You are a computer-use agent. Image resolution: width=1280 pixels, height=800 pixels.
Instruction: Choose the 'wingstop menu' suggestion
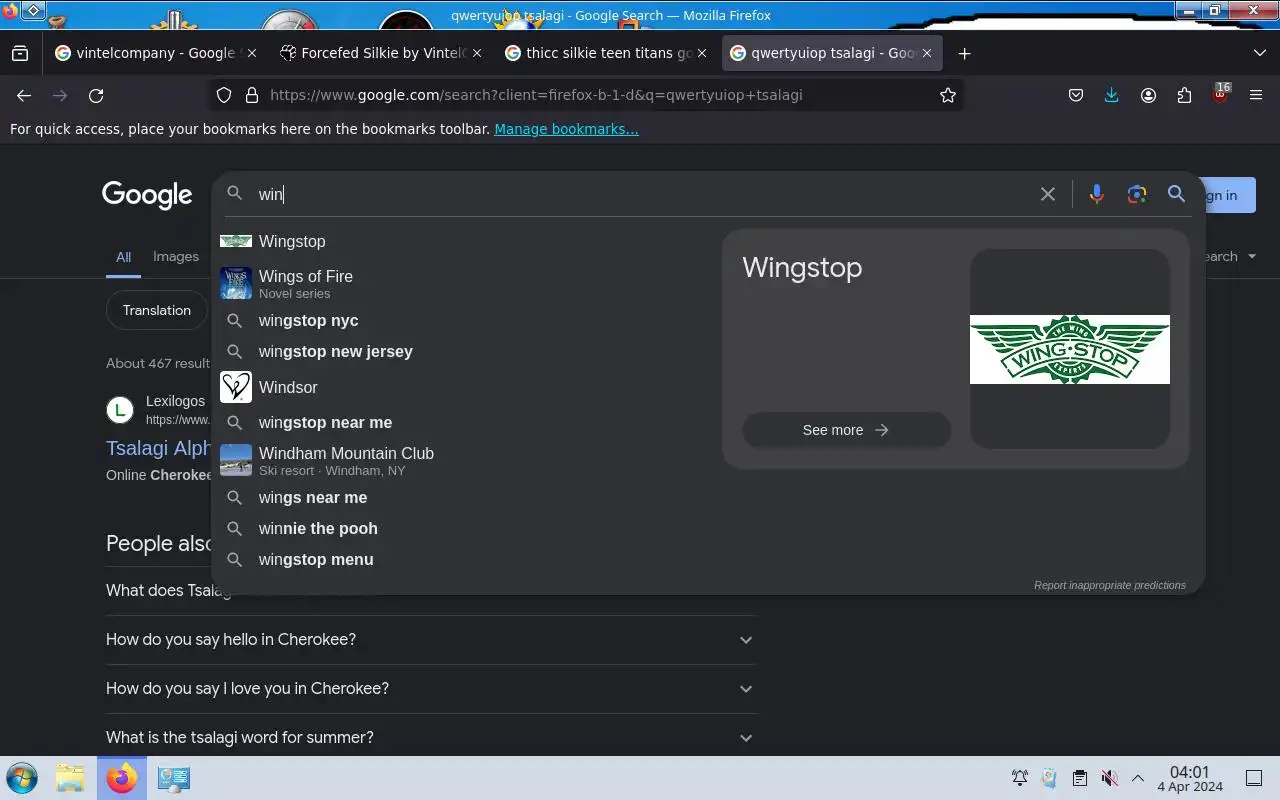[465, 560]
